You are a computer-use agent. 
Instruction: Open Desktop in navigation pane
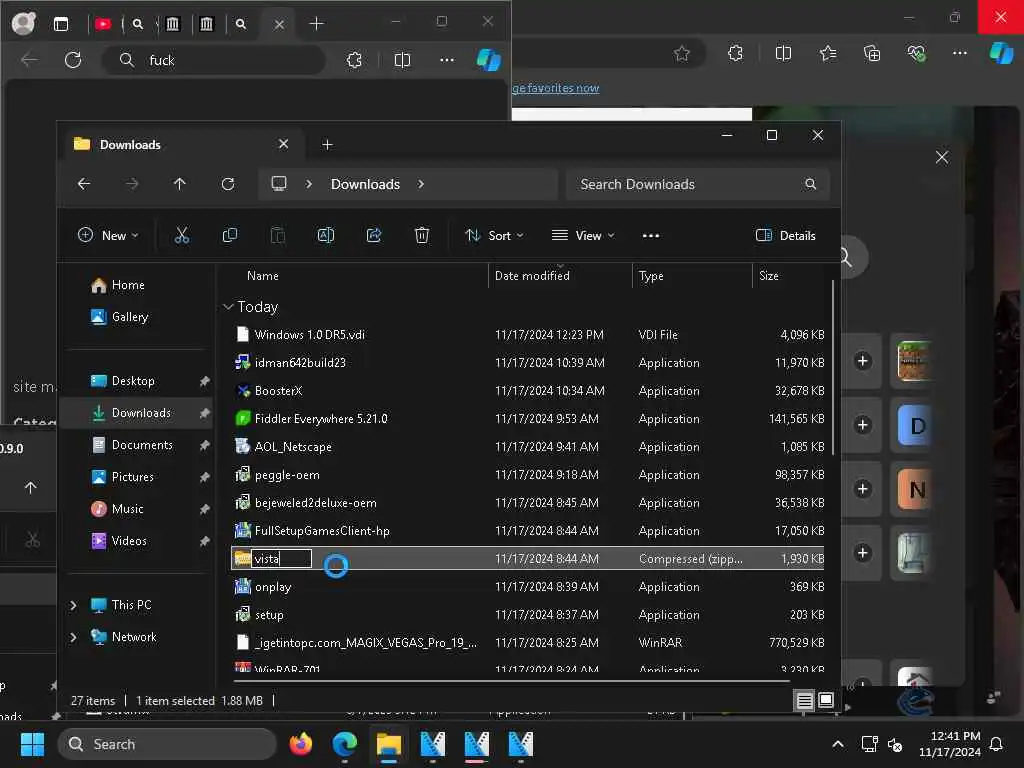(133, 381)
